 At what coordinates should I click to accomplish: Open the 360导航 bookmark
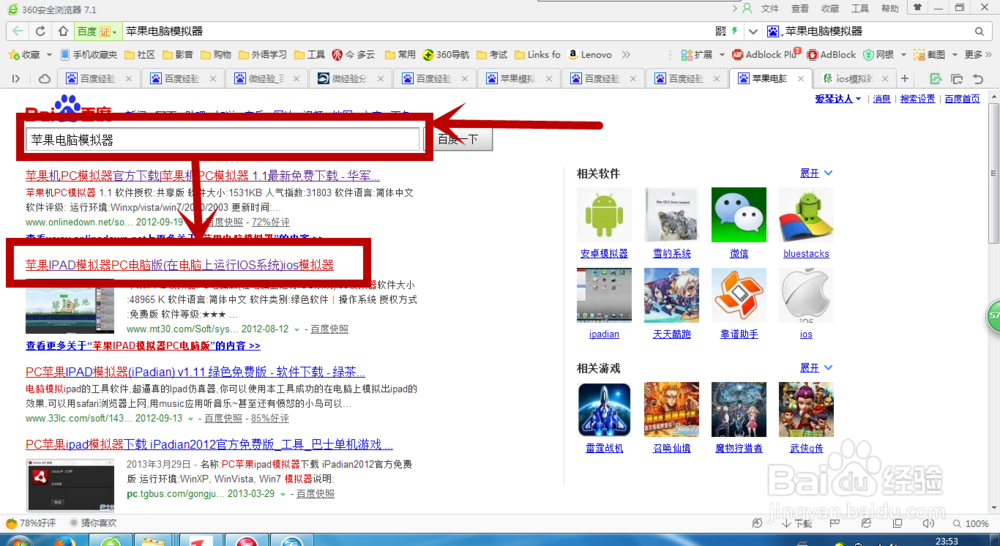coord(446,55)
